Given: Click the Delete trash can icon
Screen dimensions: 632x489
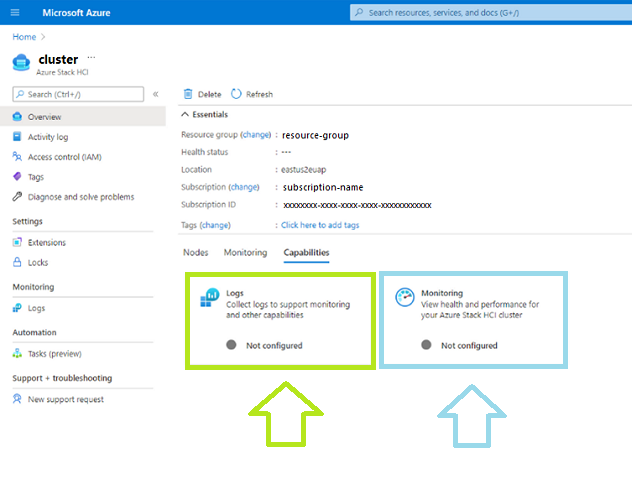Looking at the screenshot, I should pyautogui.click(x=188, y=94).
